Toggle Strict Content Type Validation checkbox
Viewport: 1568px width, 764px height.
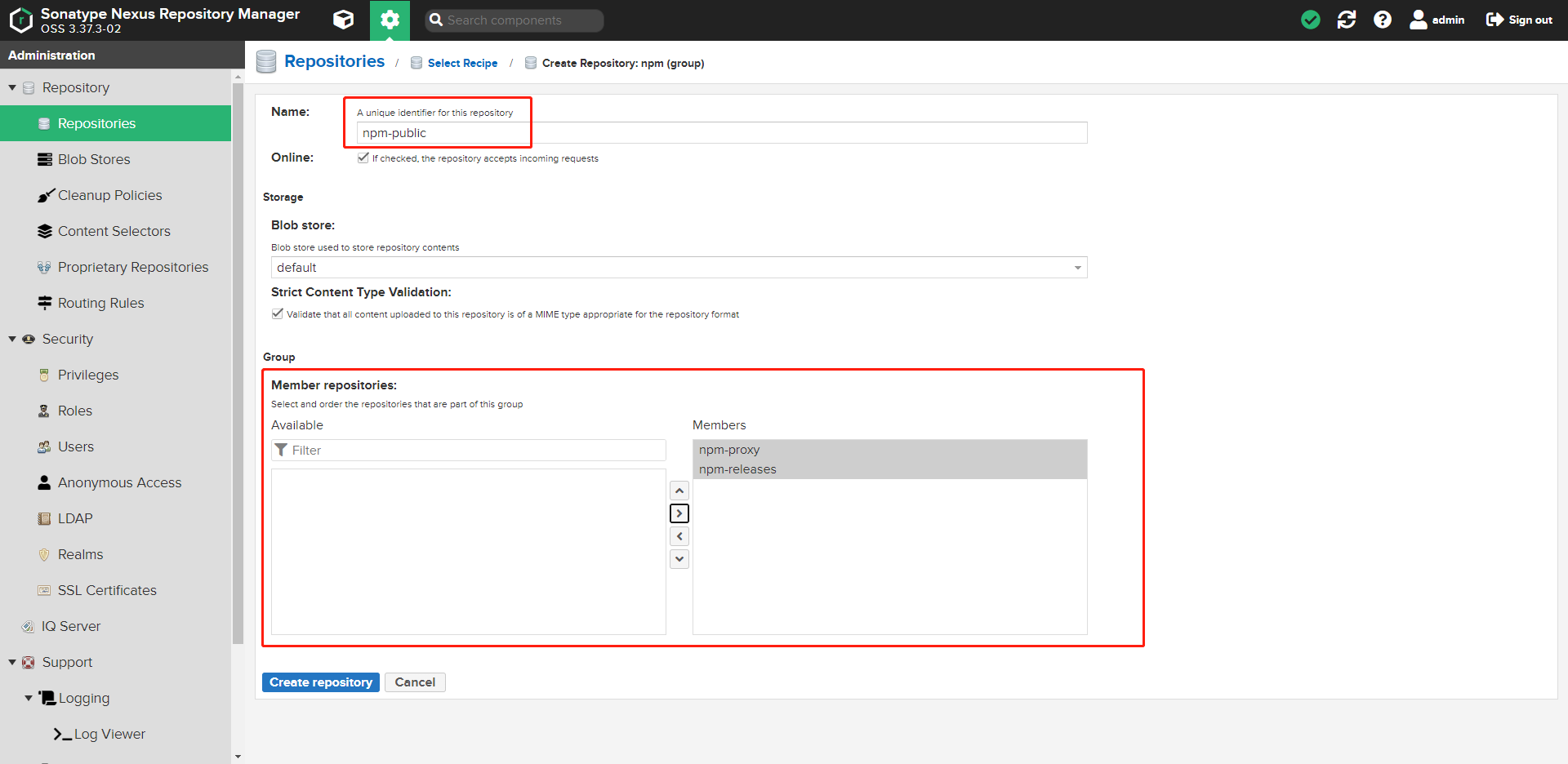pyautogui.click(x=278, y=313)
